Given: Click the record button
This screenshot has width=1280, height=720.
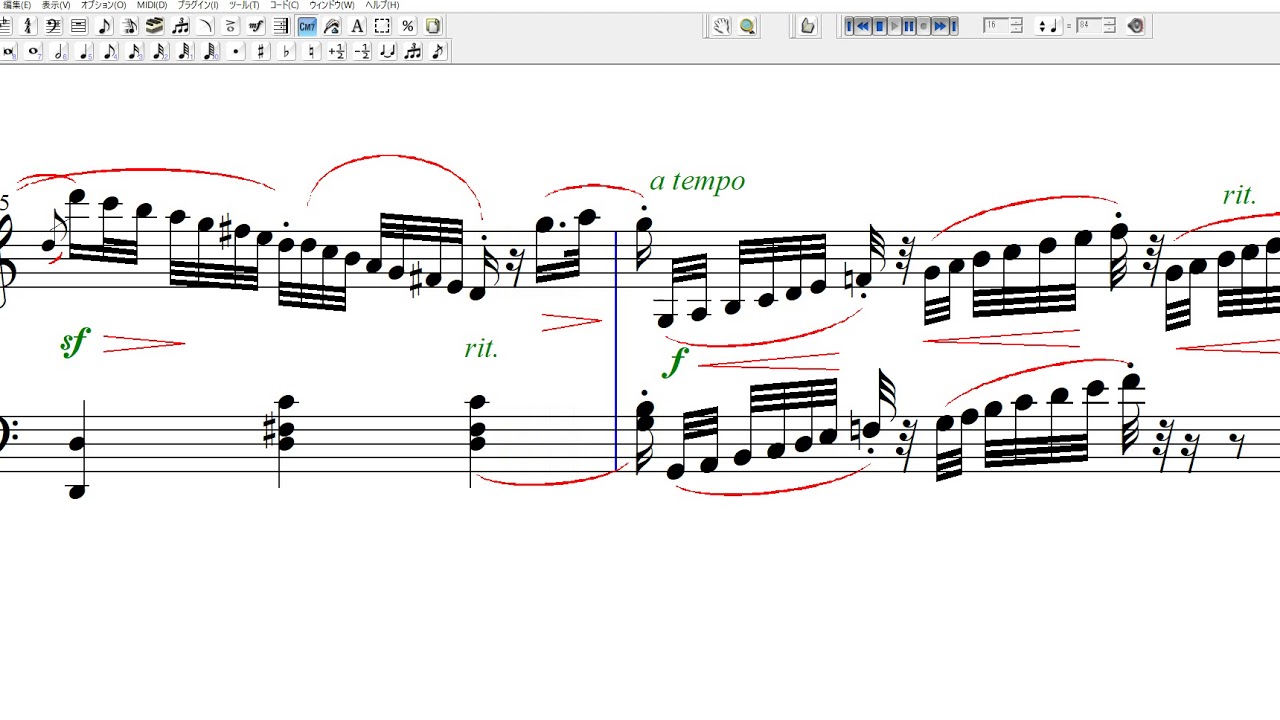Looking at the screenshot, I should coord(924,26).
